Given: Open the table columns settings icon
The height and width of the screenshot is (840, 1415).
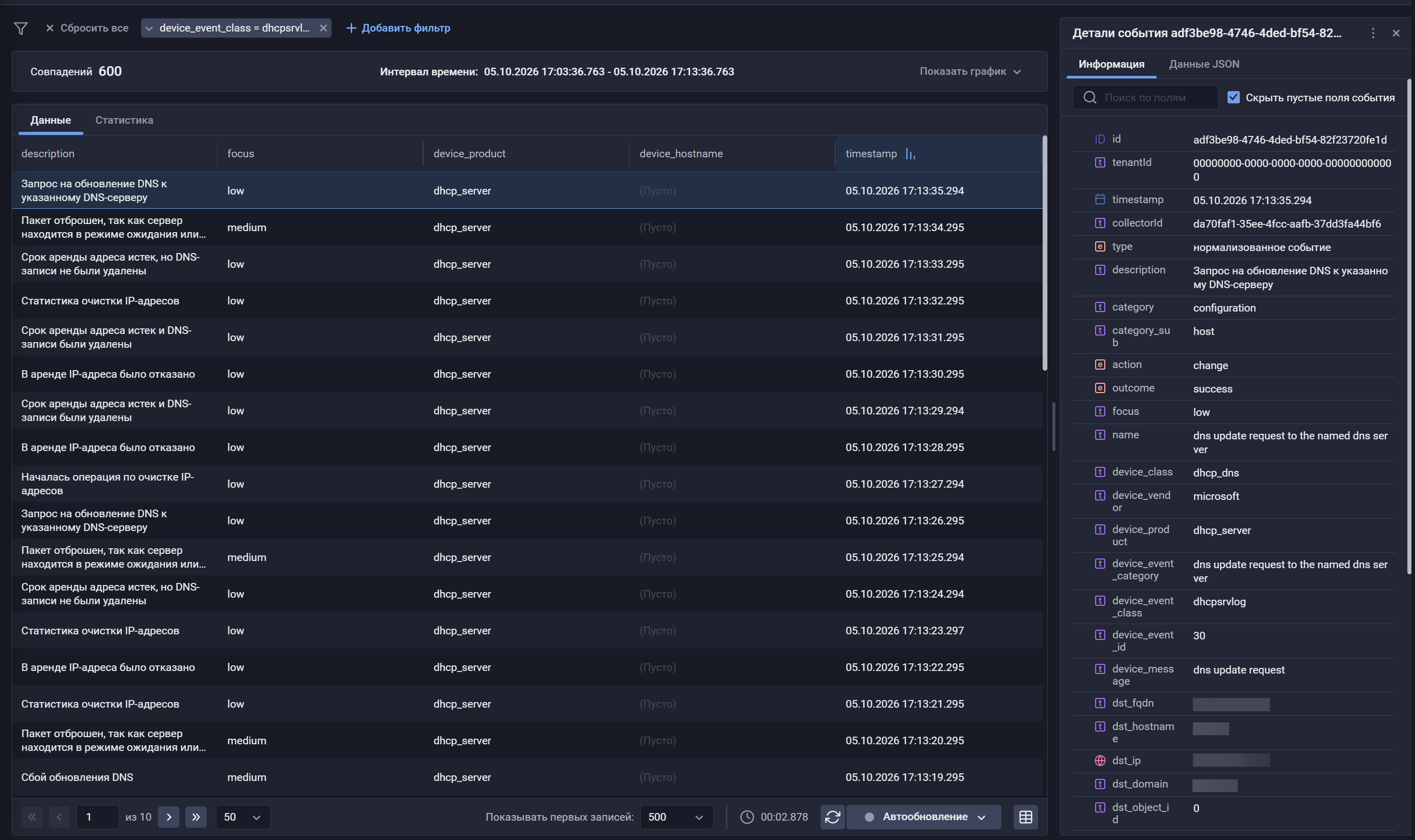Looking at the screenshot, I should 1025,817.
